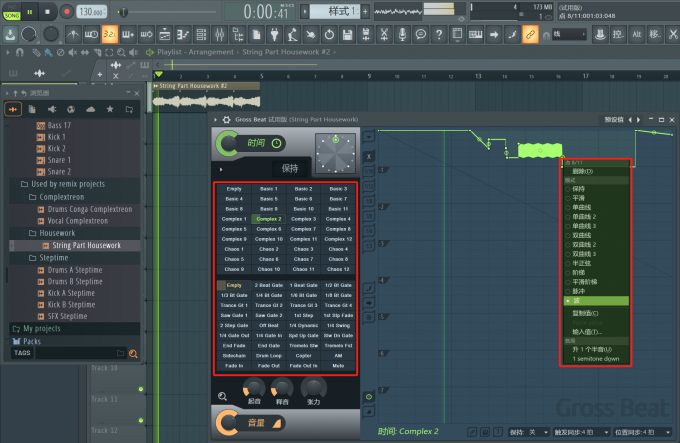Toggle the typing keyboard to piano icon
The image size is (680, 443).
coord(475,34)
